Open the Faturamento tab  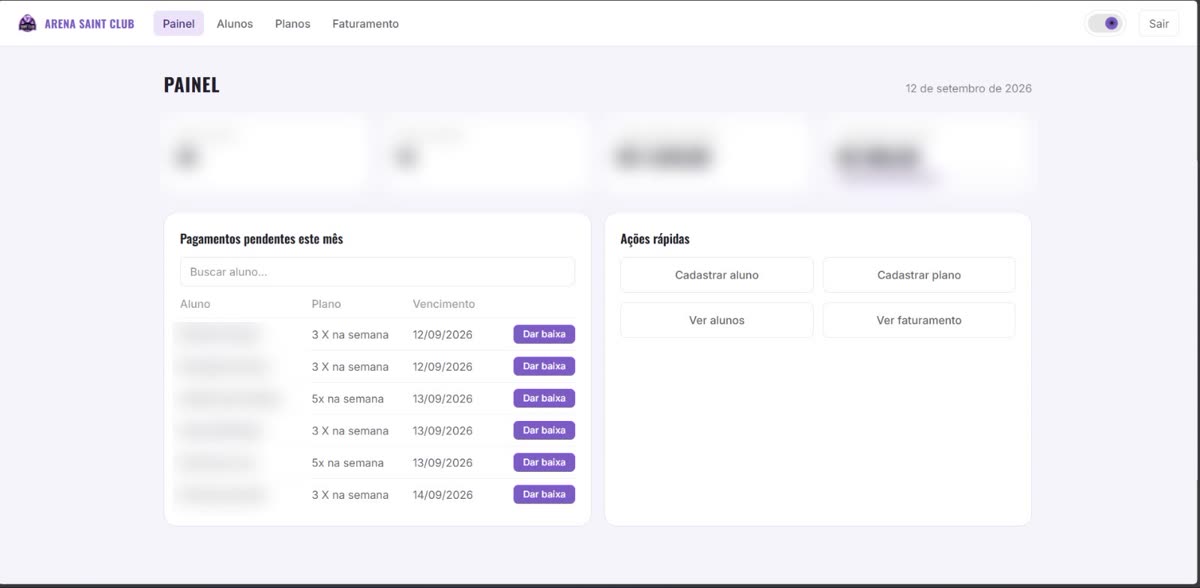365,23
